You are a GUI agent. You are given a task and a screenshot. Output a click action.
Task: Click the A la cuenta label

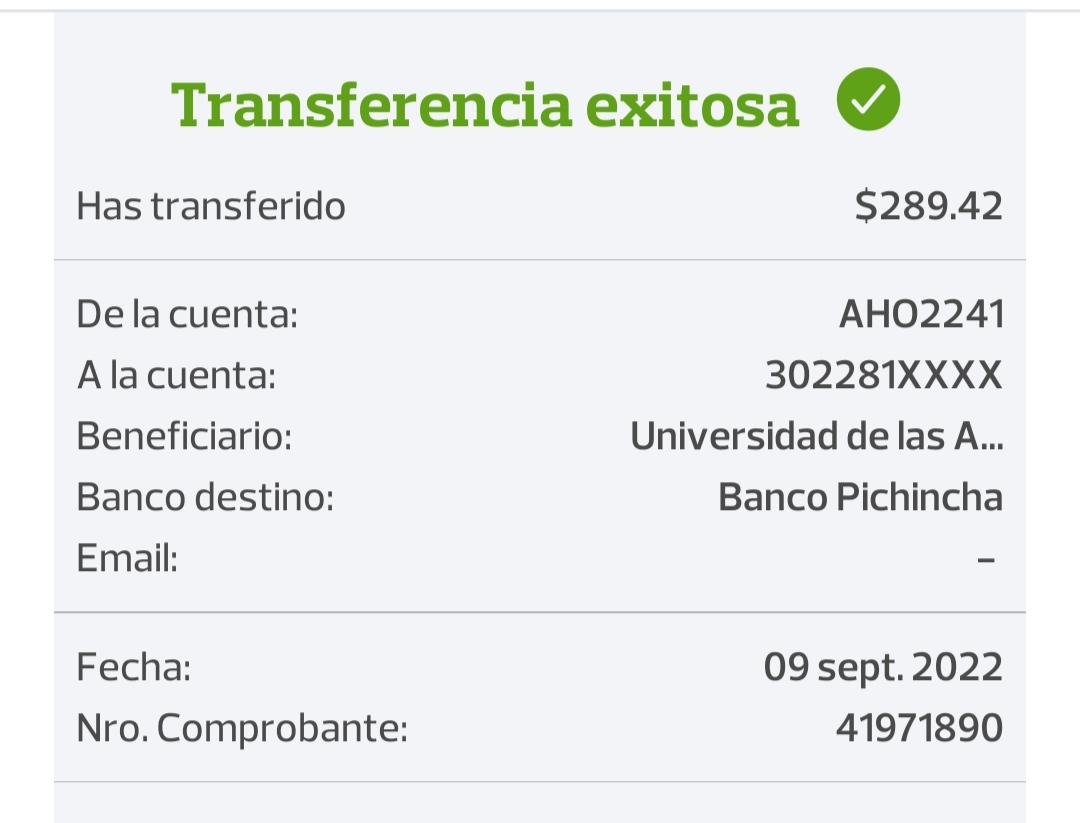point(176,376)
